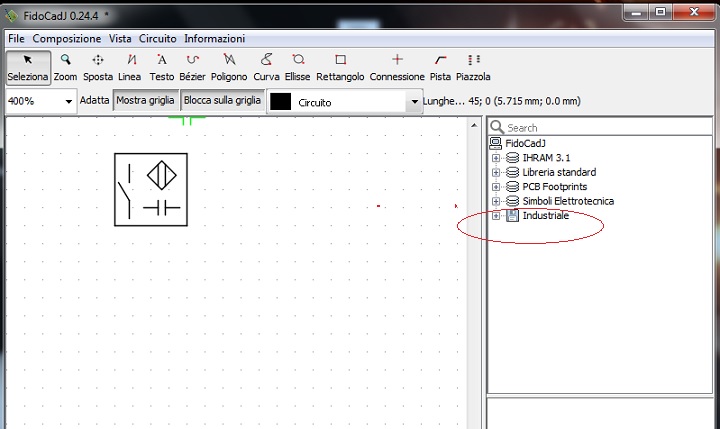Activate the Bézier curve tool
This screenshot has width=720, height=429.
click(192, 67)
